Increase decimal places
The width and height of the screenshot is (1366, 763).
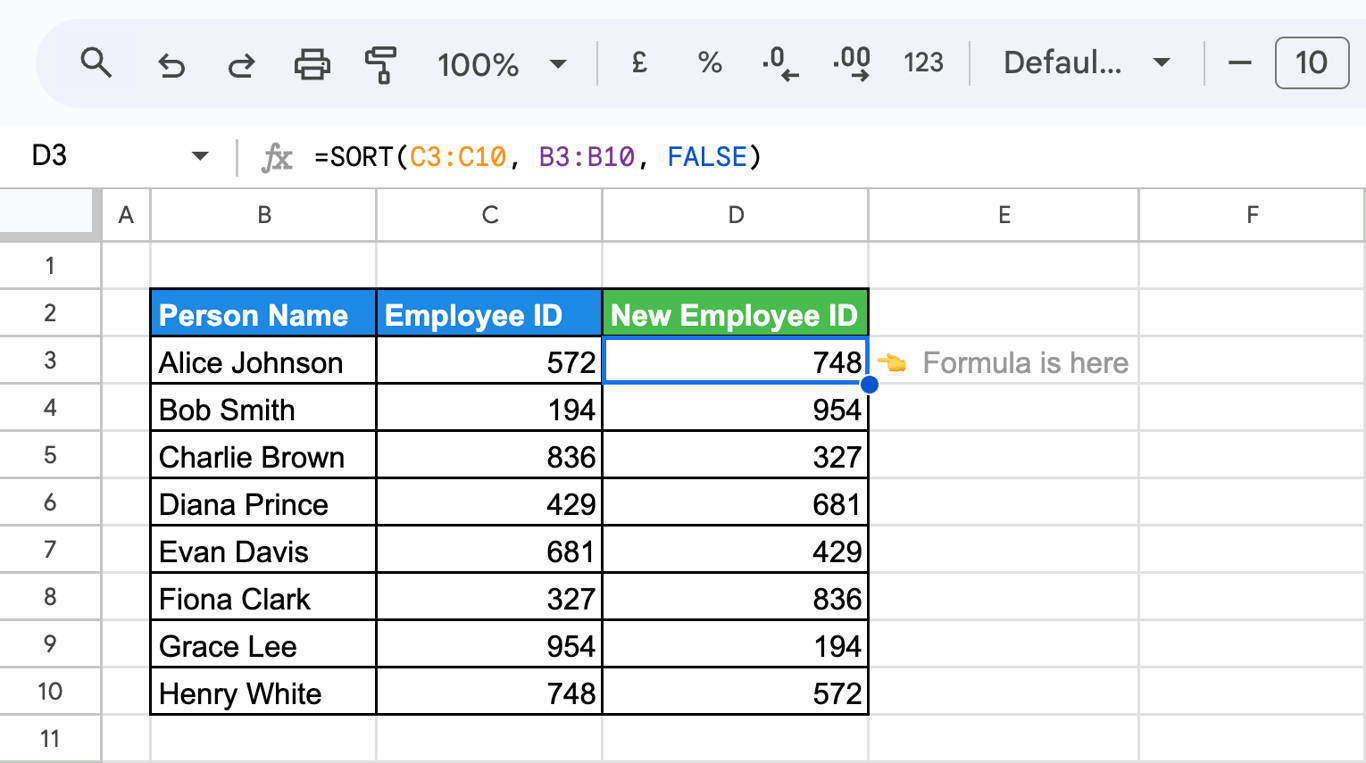[851, 64]
